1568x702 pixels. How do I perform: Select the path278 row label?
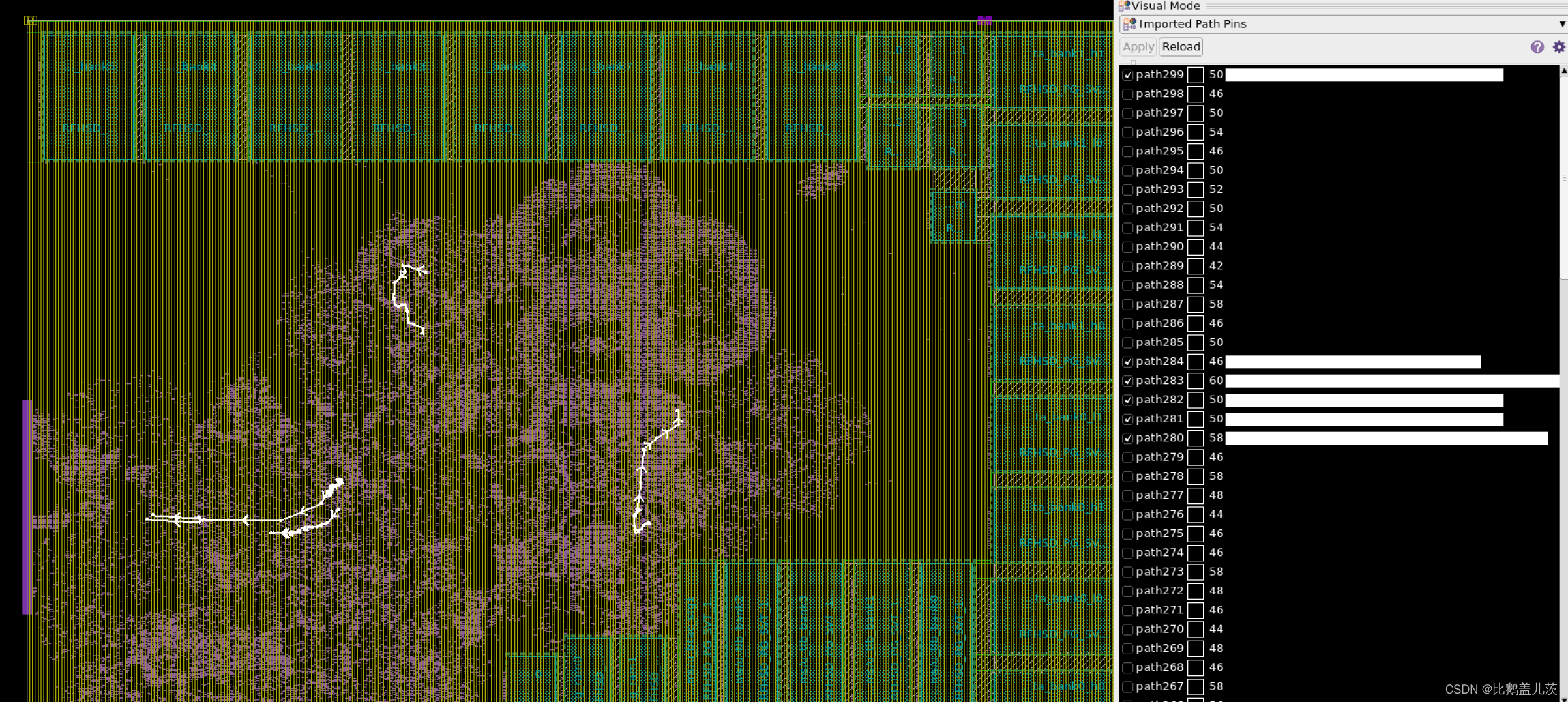pyautogui.click(x=1159, y=476)
